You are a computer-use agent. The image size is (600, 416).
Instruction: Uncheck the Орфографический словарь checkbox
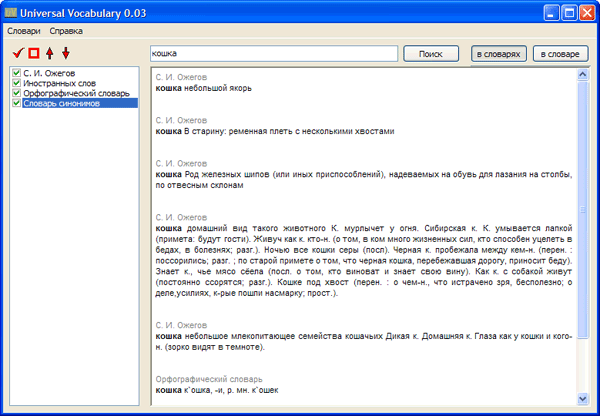pos(16,93)
